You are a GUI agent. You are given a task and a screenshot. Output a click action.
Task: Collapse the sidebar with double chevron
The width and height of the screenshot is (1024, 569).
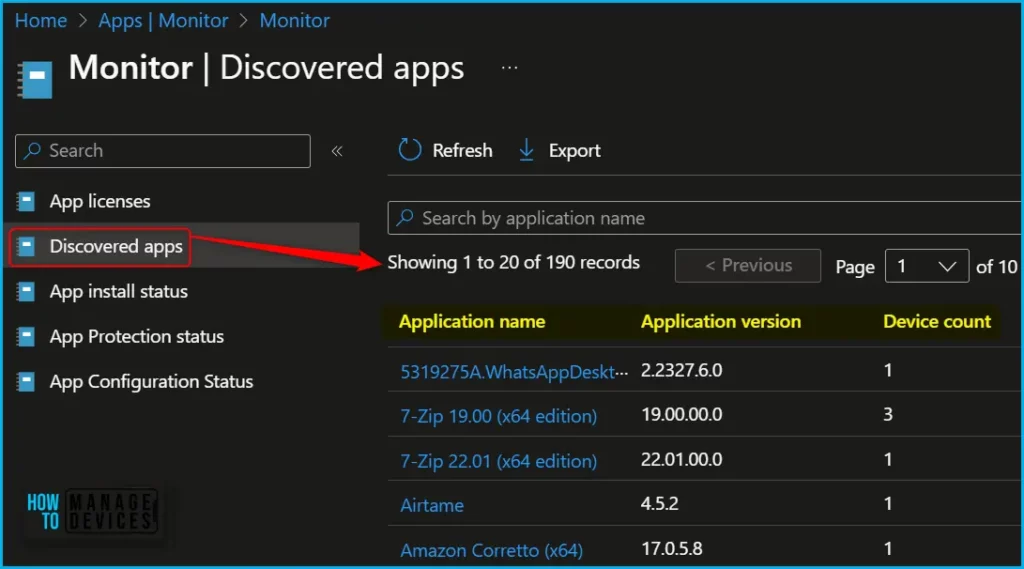click(x=337, y=151)
